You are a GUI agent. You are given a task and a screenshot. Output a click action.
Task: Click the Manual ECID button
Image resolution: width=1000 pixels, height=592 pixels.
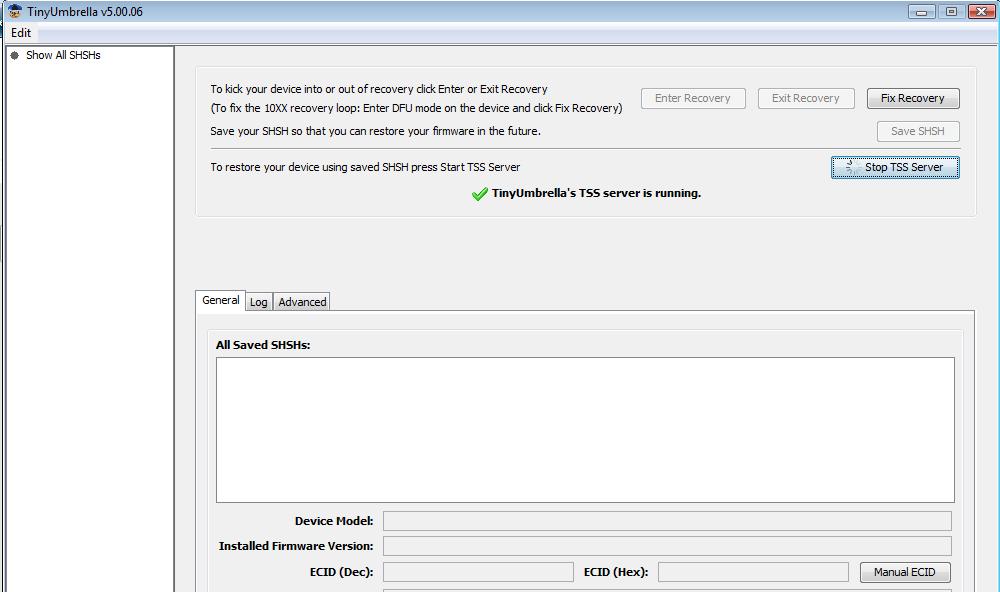(x=904, y=572)
